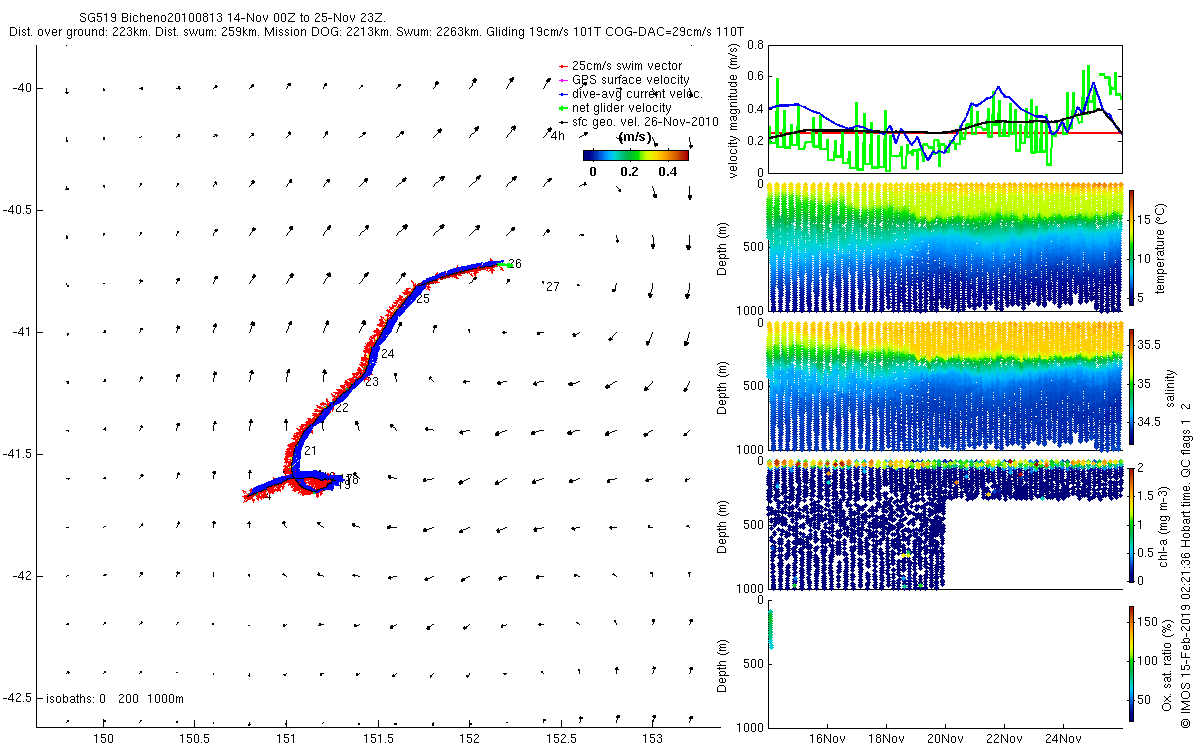Click the '18Nov' date tick
Viewport: 1200px width, 750px height.
887,740
